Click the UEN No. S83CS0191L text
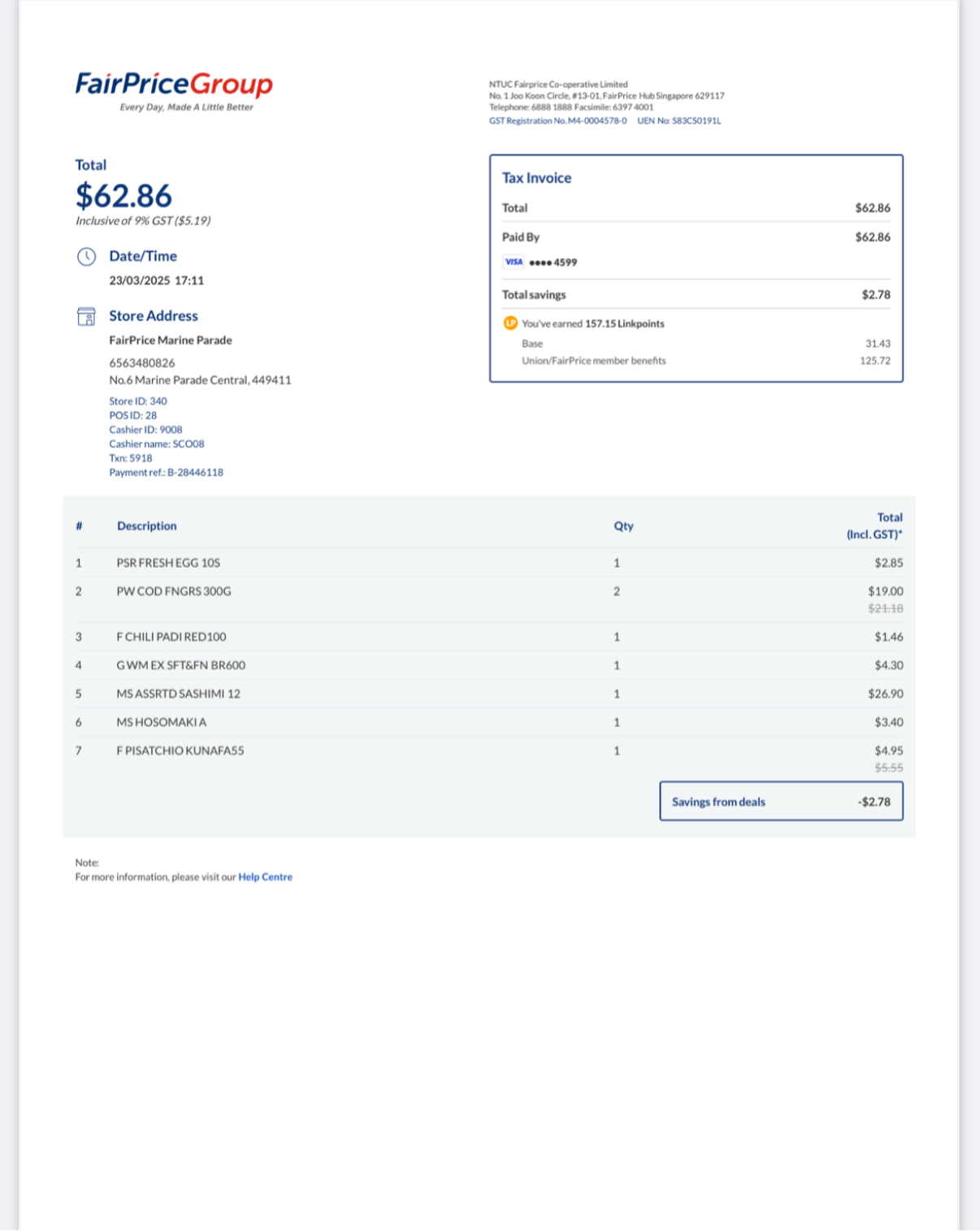The image size is (980, 1231). click(679, 120)
